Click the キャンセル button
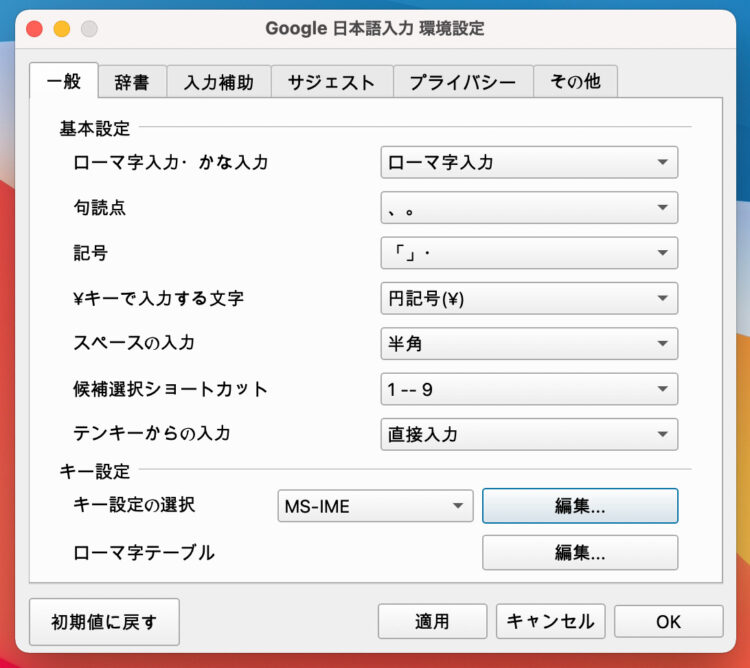This screenshot has height=668, width=750. [x=551, y=622]
